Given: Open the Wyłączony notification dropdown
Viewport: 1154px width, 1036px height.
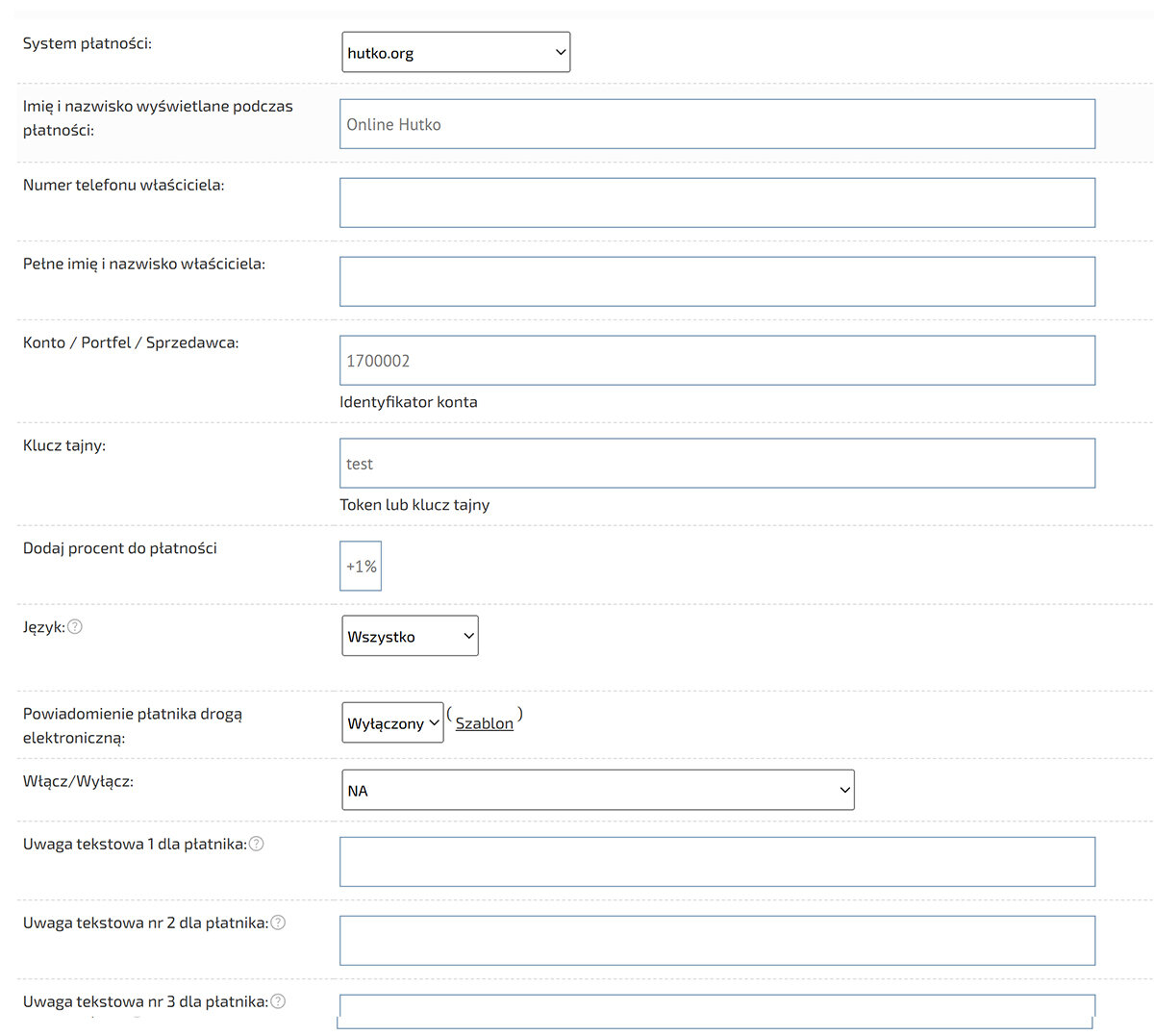Looking at the screenshot, I should pos(392,723).
